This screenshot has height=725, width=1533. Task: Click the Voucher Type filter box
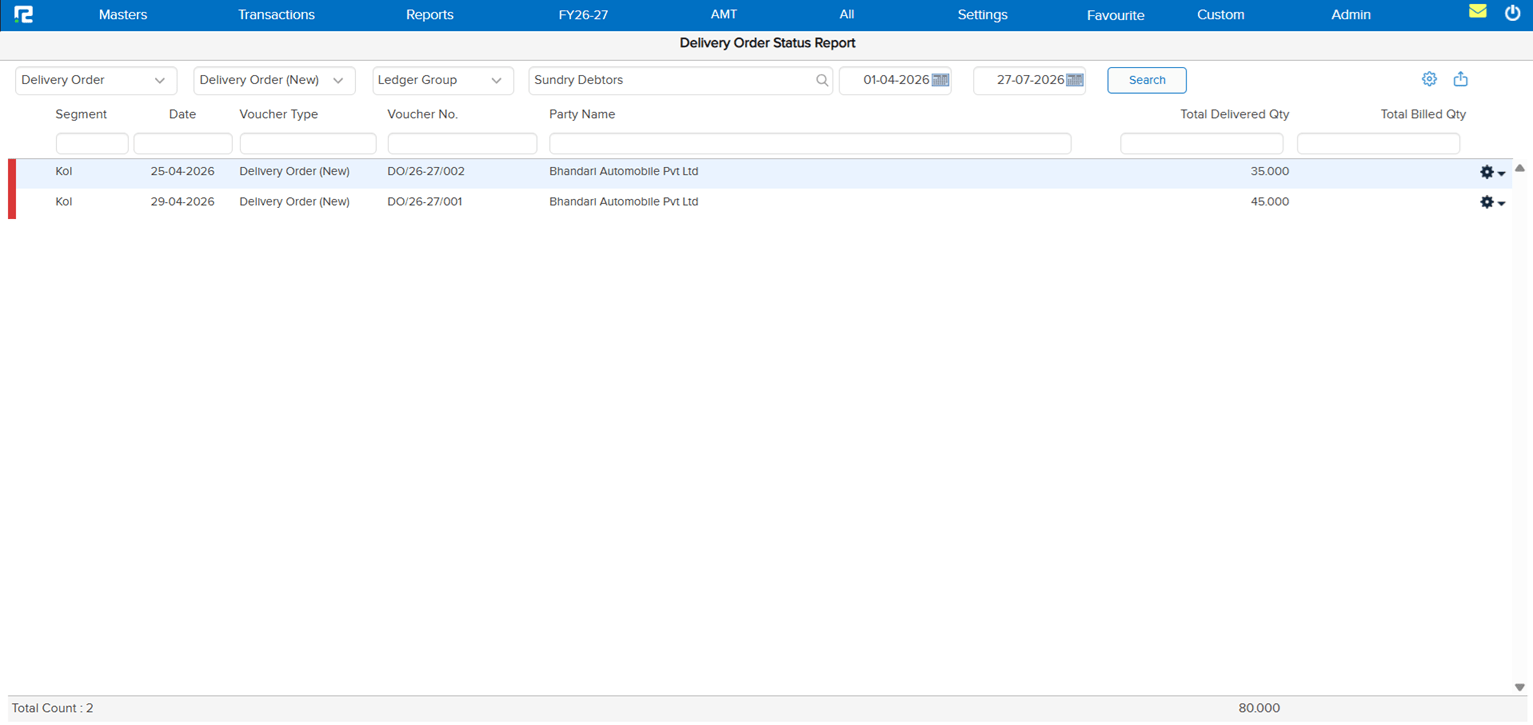click(308, 144)
